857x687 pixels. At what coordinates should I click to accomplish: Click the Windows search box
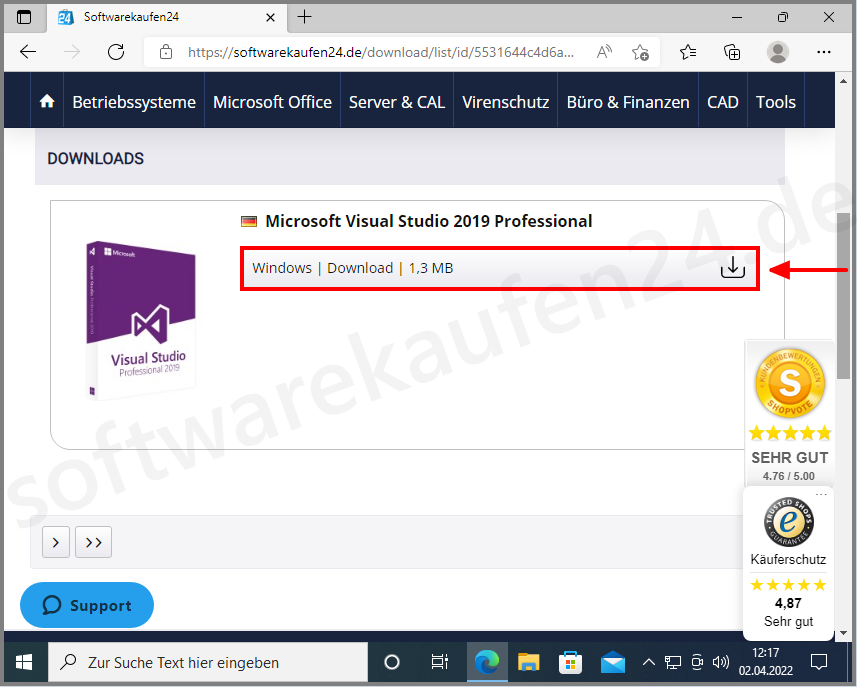click(x=208, y=662)
